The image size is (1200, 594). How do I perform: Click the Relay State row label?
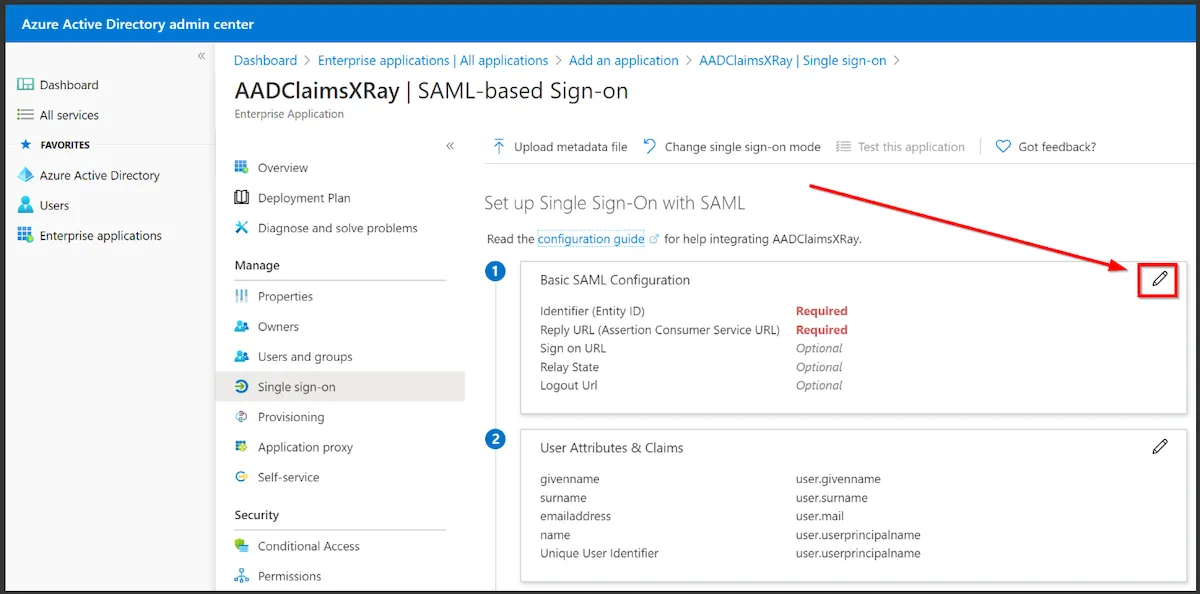pyautogui.click(x=570, y=367)
